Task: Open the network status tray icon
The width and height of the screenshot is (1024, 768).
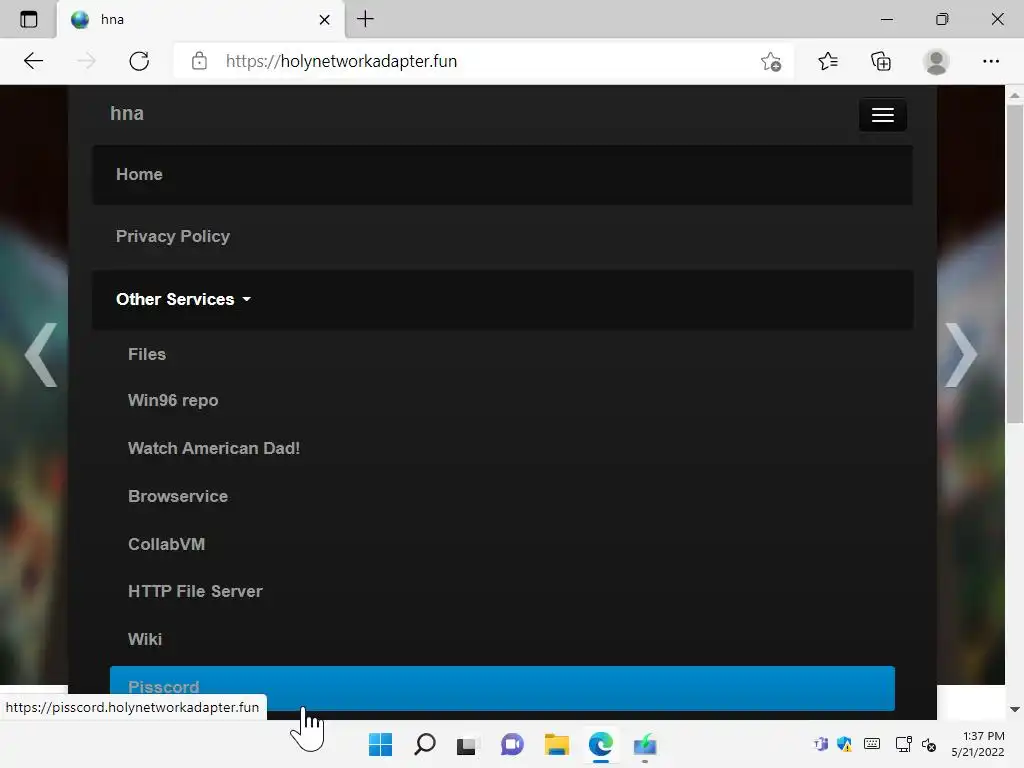Action: click(904, 744)
